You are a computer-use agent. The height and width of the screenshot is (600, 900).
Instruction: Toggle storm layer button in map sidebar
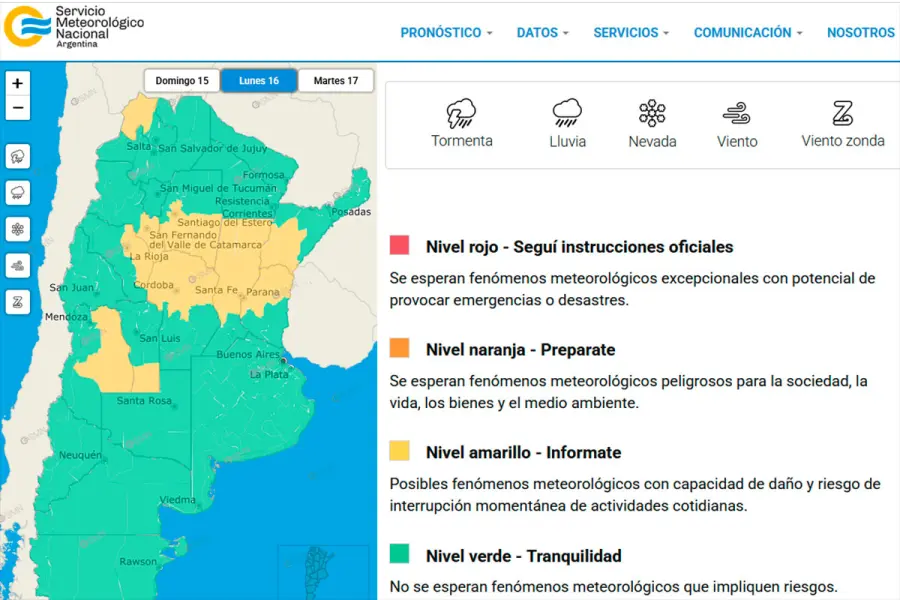pyautogui.click(x=18, y=156)
